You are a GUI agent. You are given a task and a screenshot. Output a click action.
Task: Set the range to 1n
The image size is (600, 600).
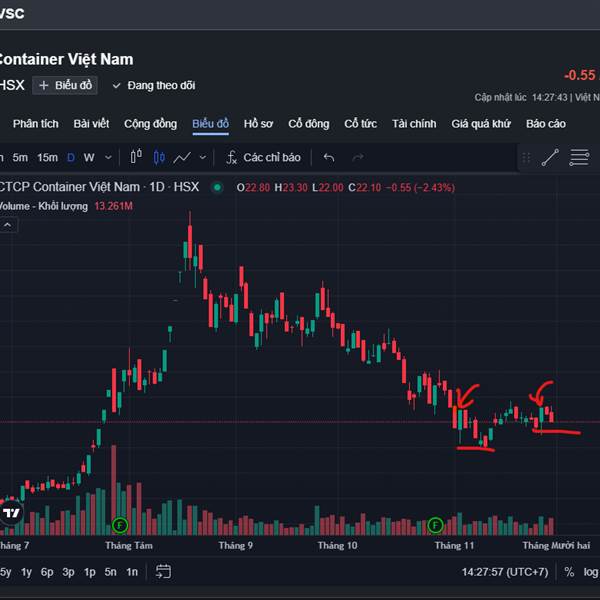click(132, 572)
